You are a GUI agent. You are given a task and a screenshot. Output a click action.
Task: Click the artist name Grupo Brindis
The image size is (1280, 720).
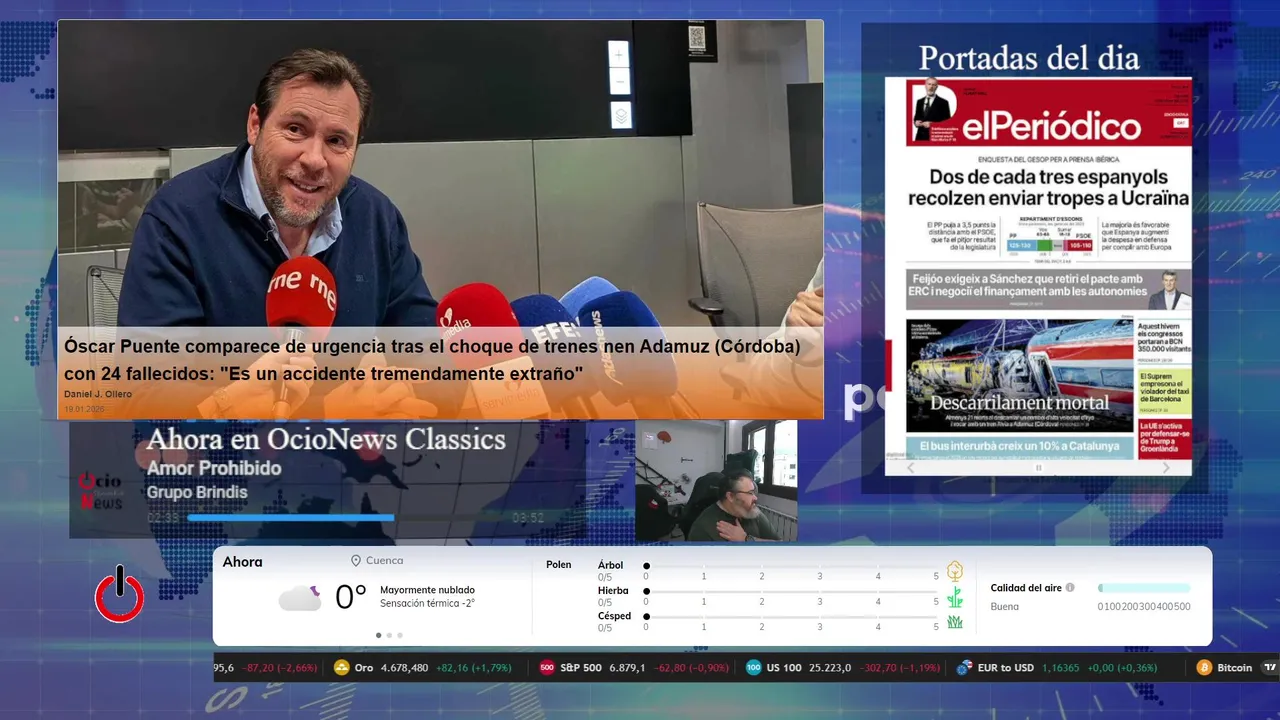[197, 492]
